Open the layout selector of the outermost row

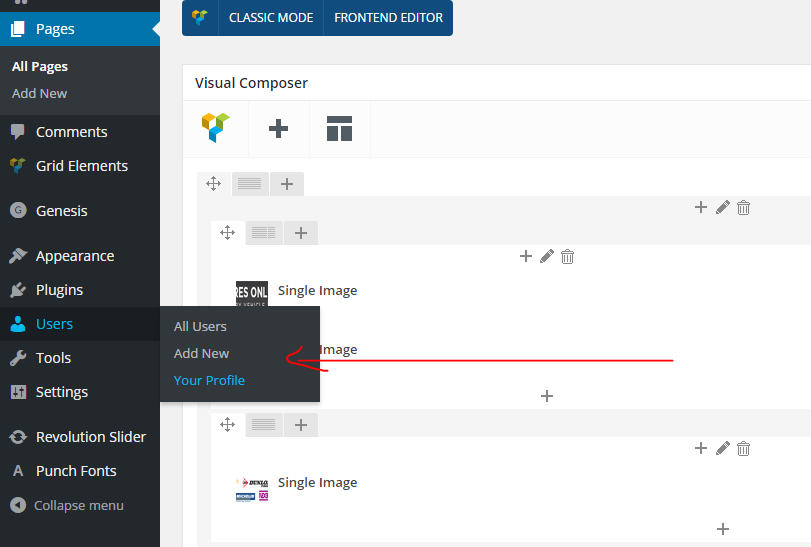tap(250, 184)
